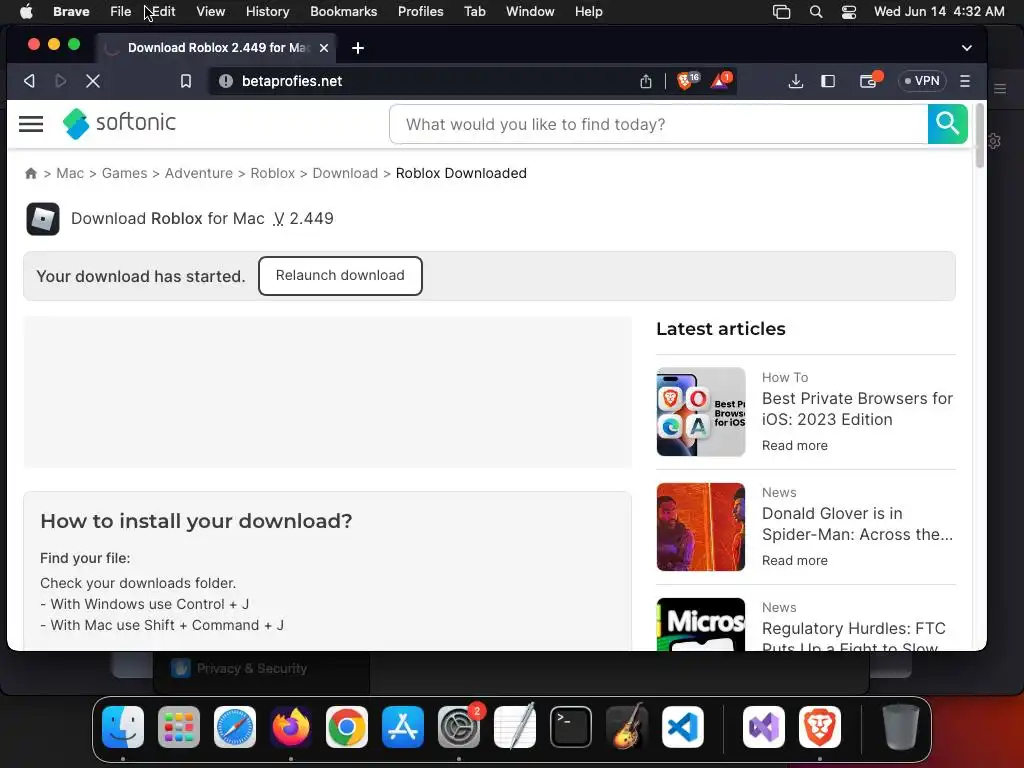The width and height of the screenshot is (1024, 768).
Task: Open the Apple menu
Action: coord(26,11)
